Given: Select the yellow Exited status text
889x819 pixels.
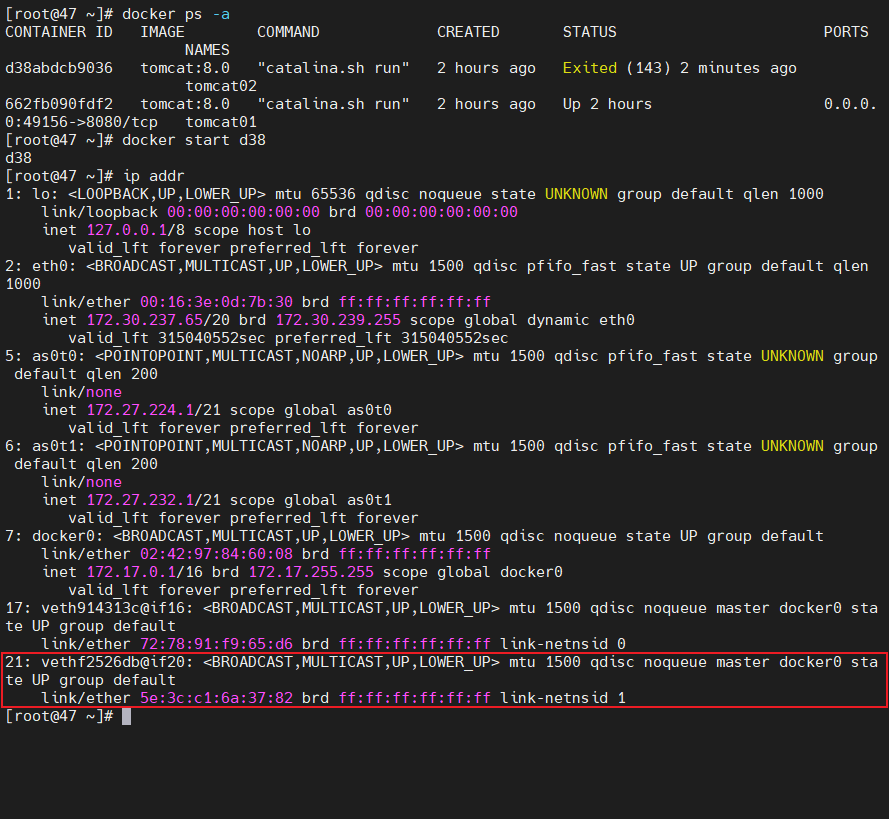Looking at the screenshot, I should pyautogui.click(x=590, y=68).
